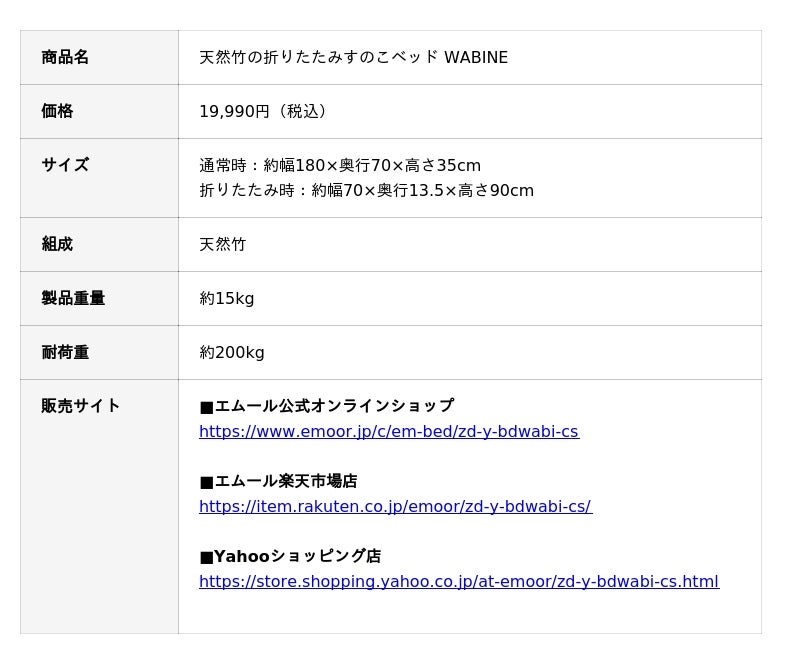This screenshot has height=664, width=800.
Task: Open the Rakuten item.rakuten.co.jp link
Action: [395, 507]
